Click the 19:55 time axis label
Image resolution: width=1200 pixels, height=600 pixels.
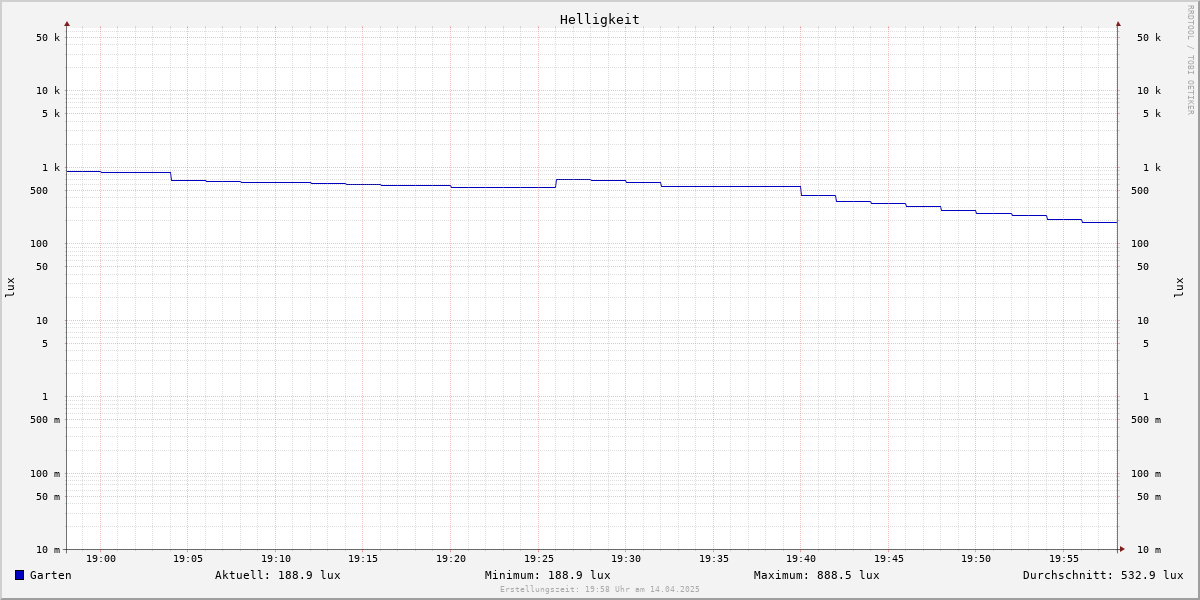coord(1064,559)
